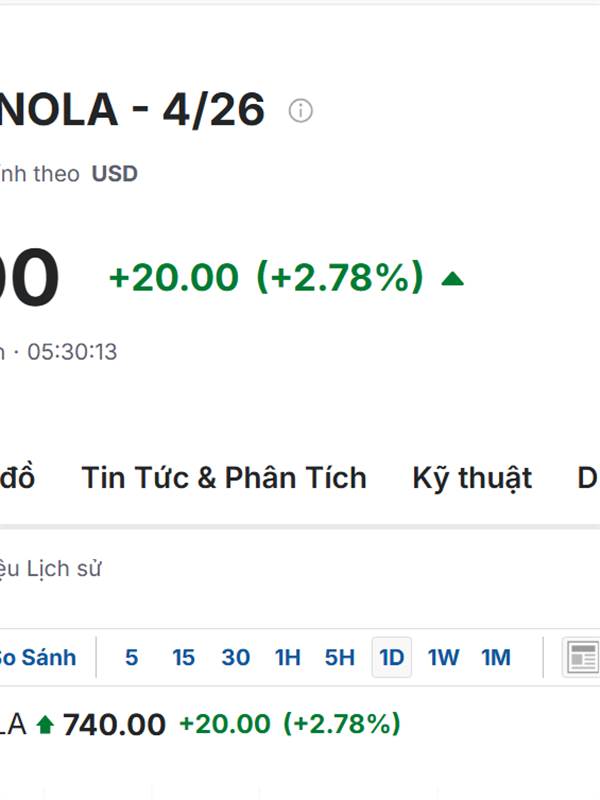Select the 15-minute chart interval

pyautogui.click(x=183, y=657)
